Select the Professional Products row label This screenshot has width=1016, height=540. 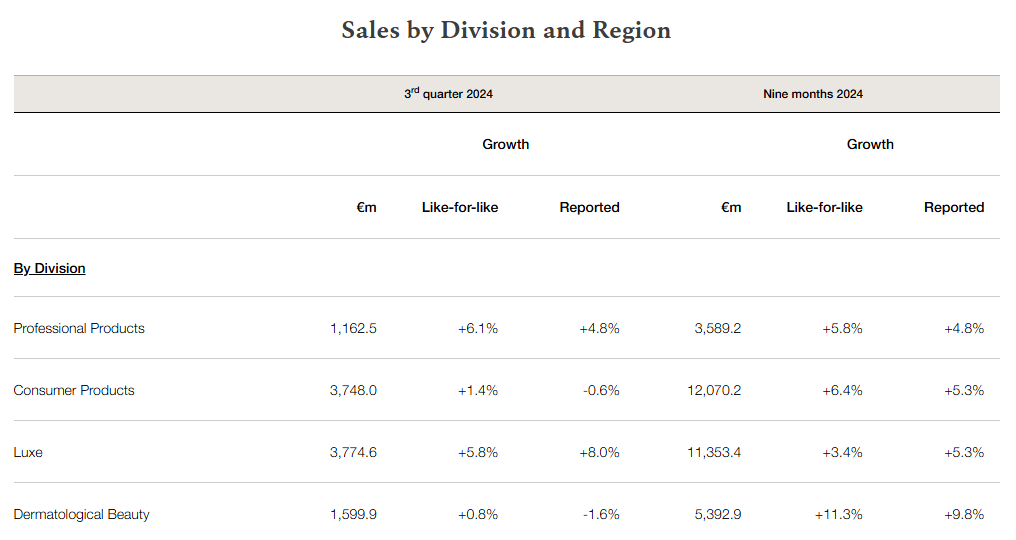[79, 328]
